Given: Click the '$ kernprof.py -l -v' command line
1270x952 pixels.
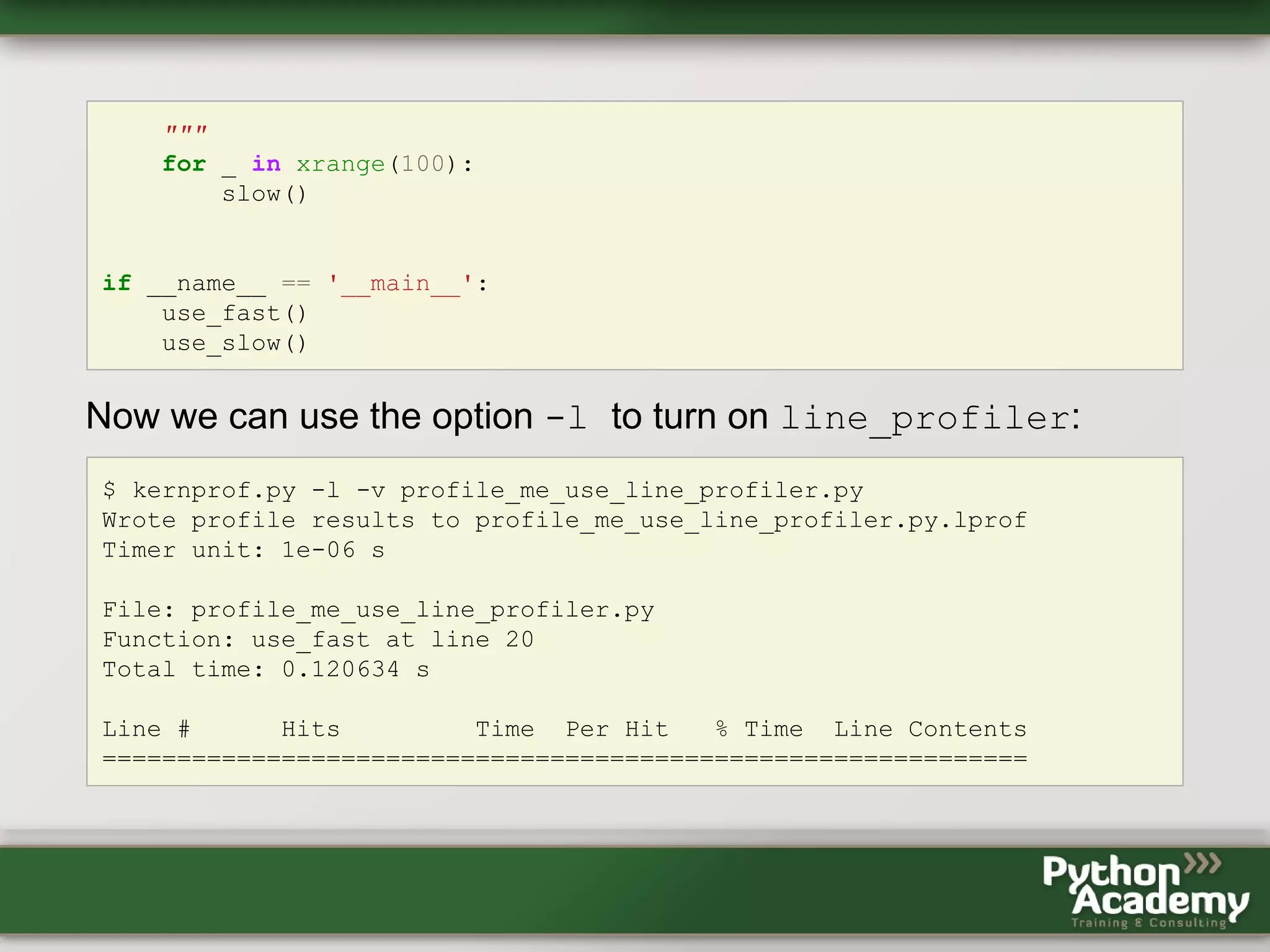Looking at the screenshot, I should pos(483,491).
